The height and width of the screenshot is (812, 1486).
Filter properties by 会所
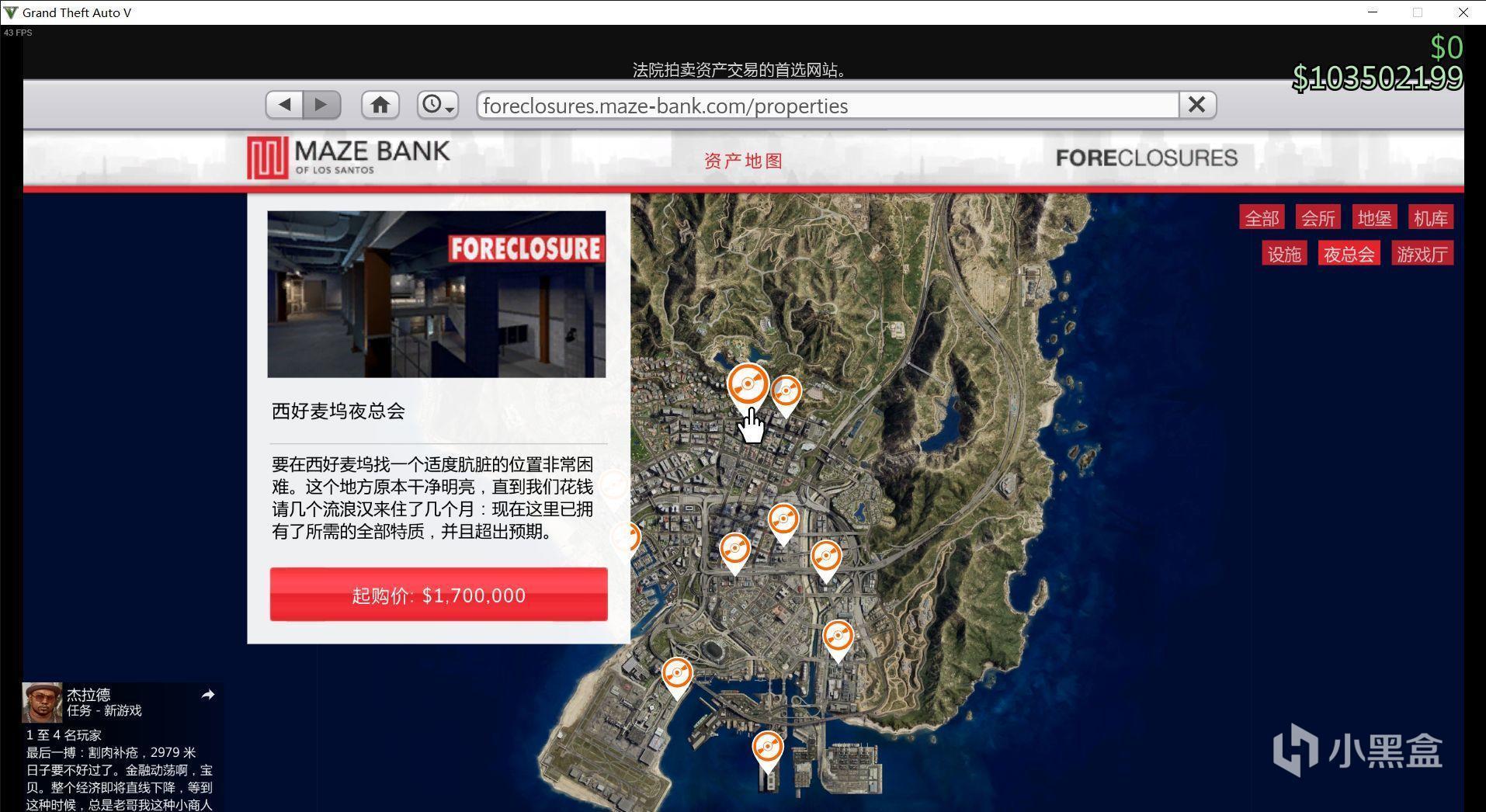(x=1318, y=218)
